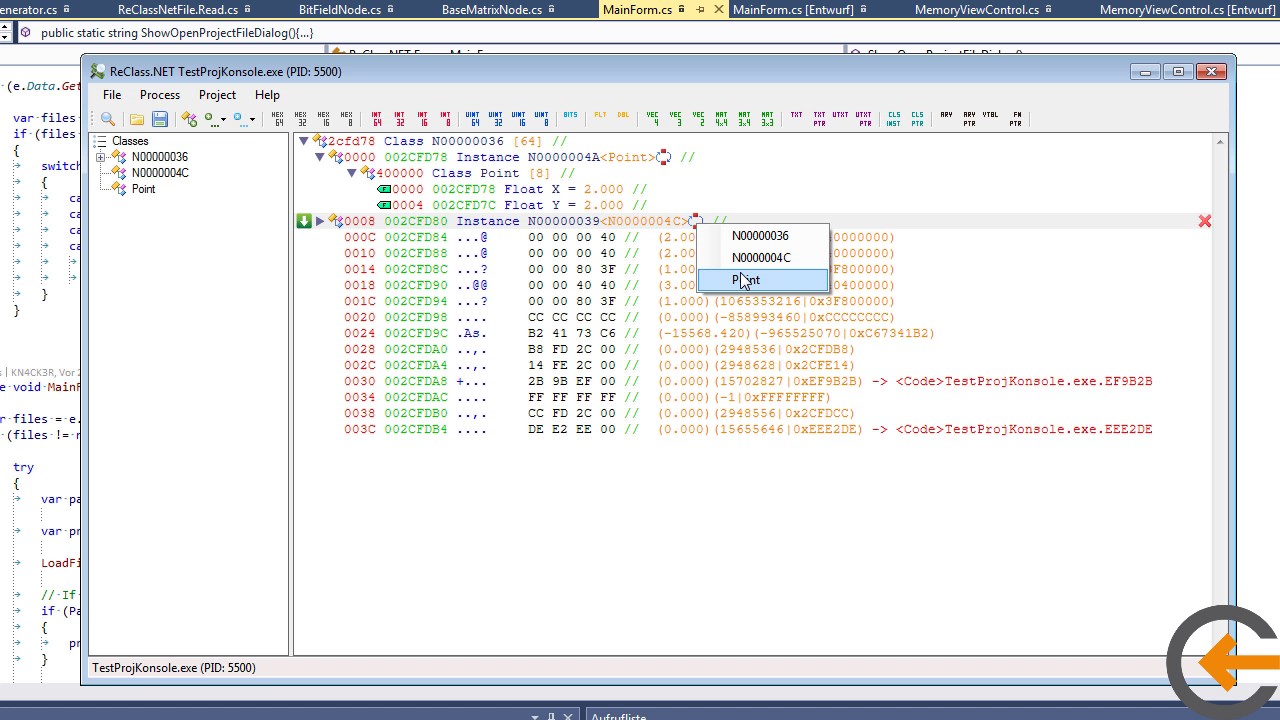Viewport: 1280px width, 720px height.
Task: Open the Project menu
Action: tap(217, 95)
